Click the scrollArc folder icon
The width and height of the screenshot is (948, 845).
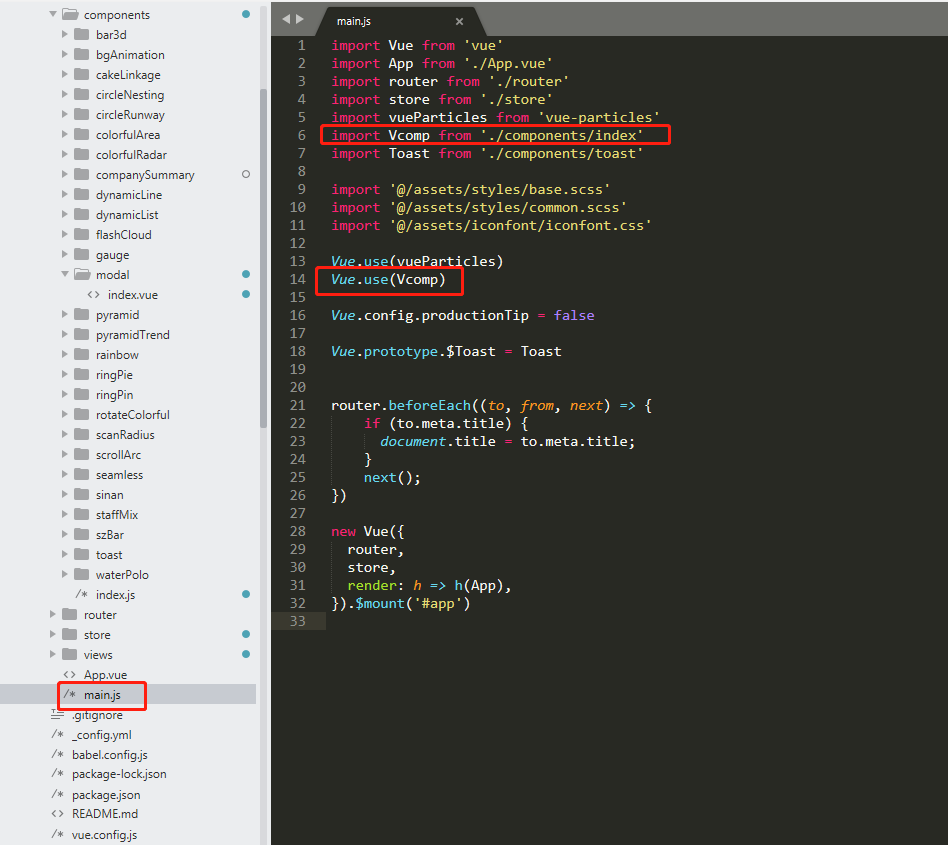[82, 454]
